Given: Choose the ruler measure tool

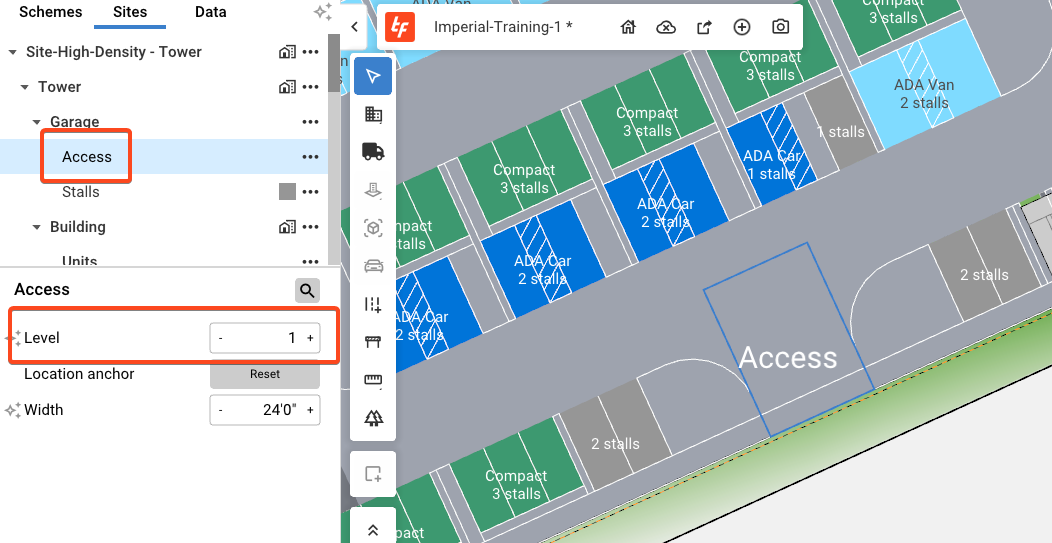Looking at the screenshot, I should 373,380.
